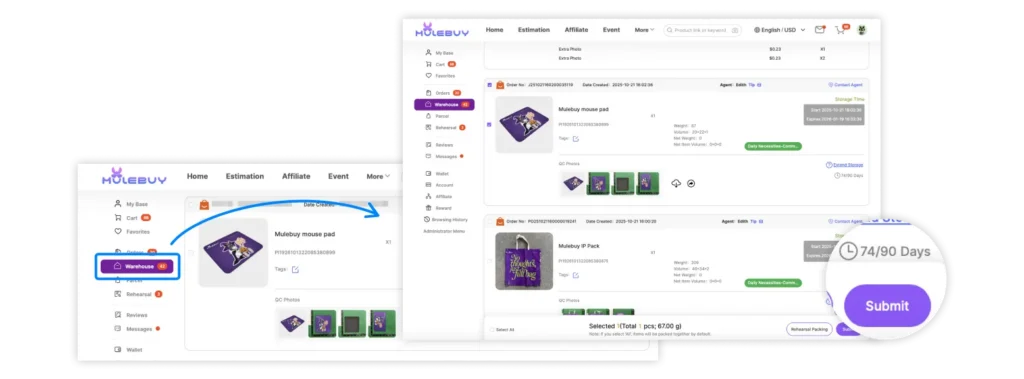
Task: Open Estimation in the large window nav
Action: coord(534,30)
